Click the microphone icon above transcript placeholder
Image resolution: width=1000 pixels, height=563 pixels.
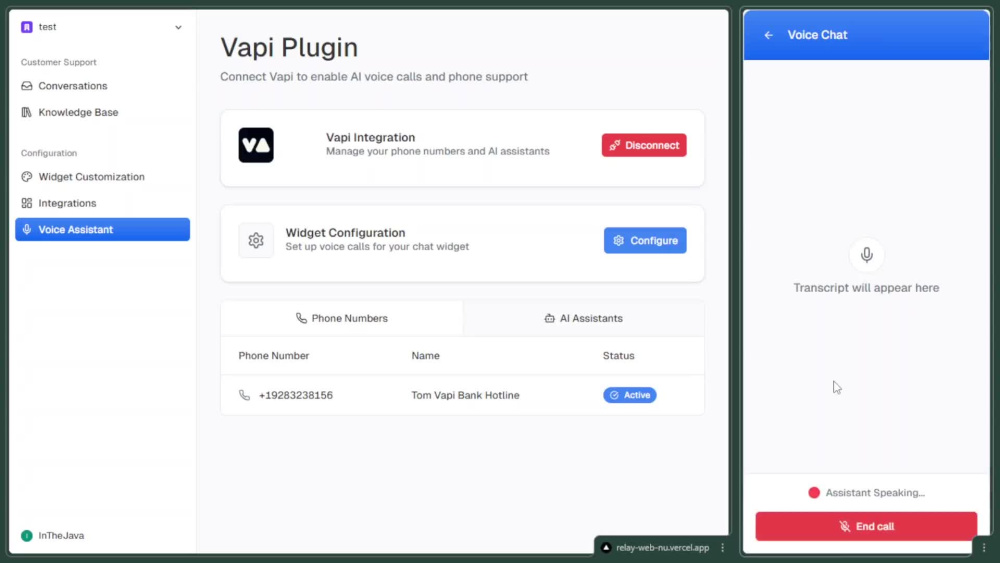point(866,255)
